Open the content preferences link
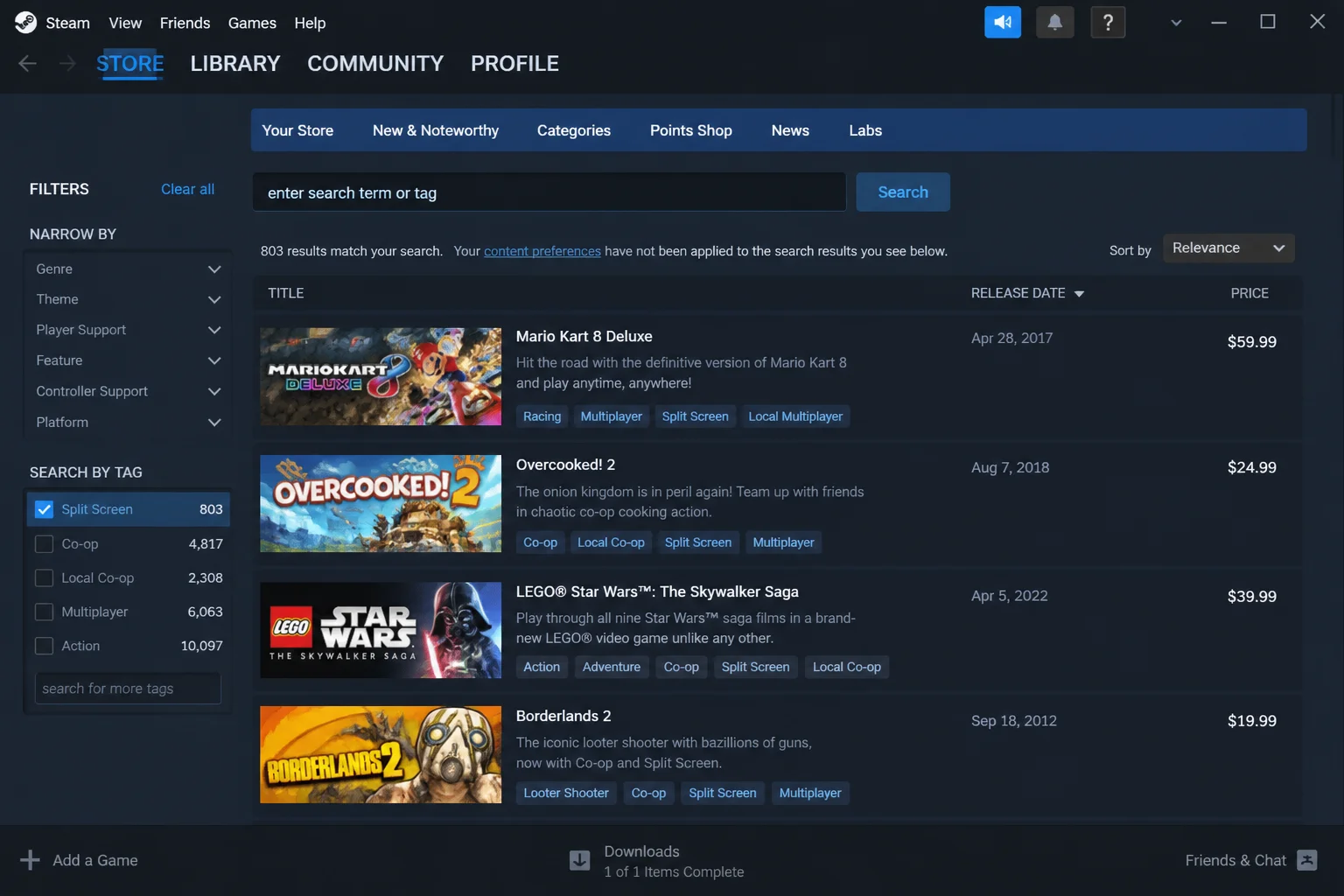Viewport: 1344px width, 896px height. click(542, 251)
